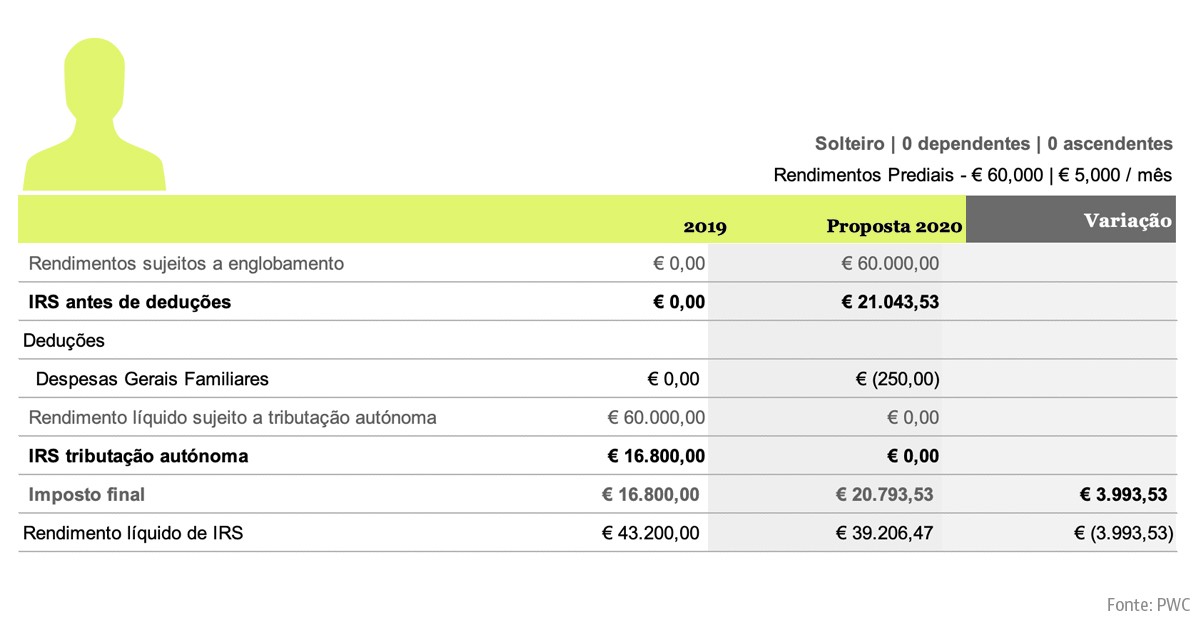Screen dimensions: 1200x627
Task: Select the 2019 column header
Action: pyautogui.click(x=705, y=227)
